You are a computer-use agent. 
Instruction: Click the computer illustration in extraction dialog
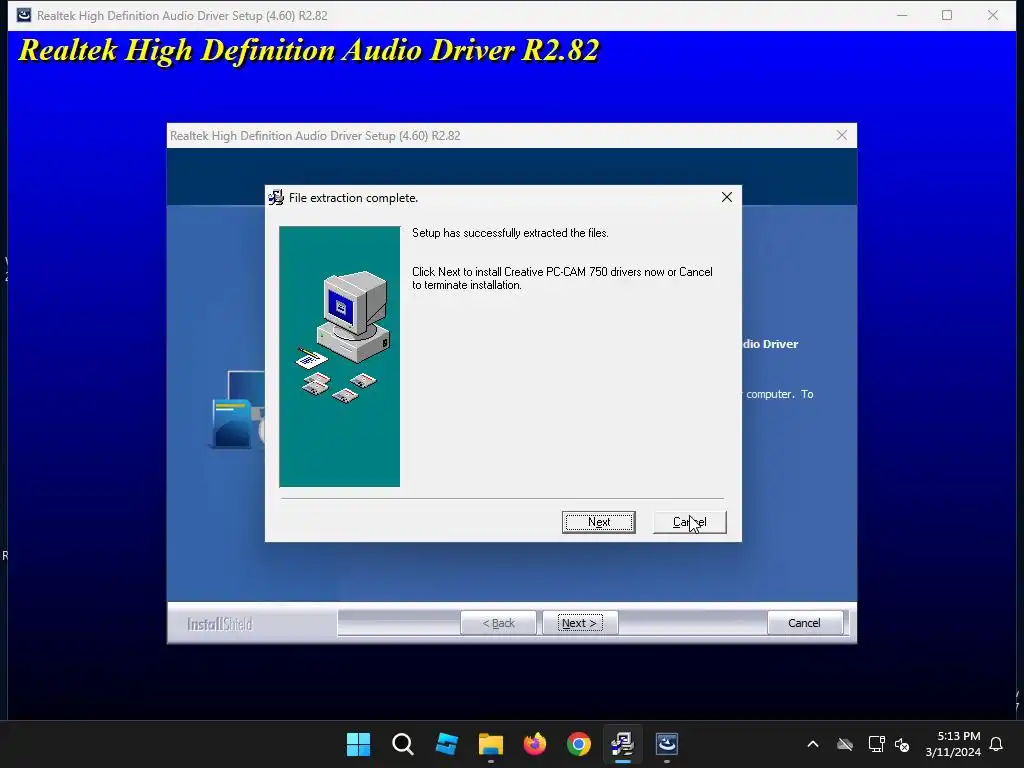(340, 356)
